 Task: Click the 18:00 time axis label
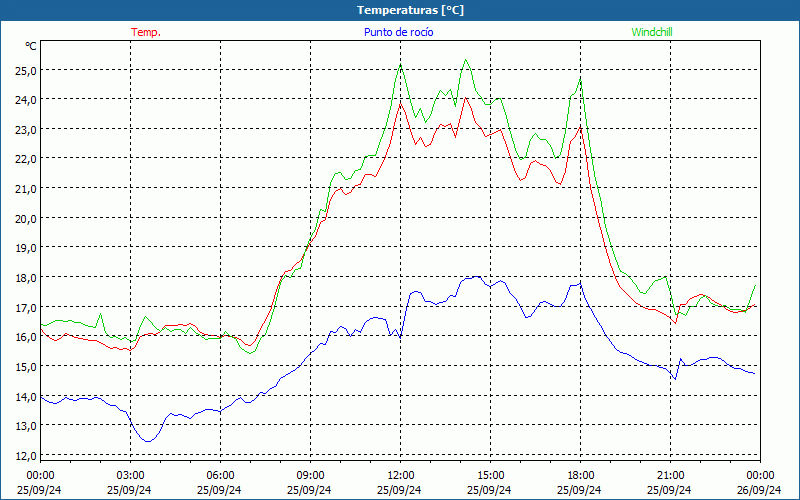click(580, 476)
